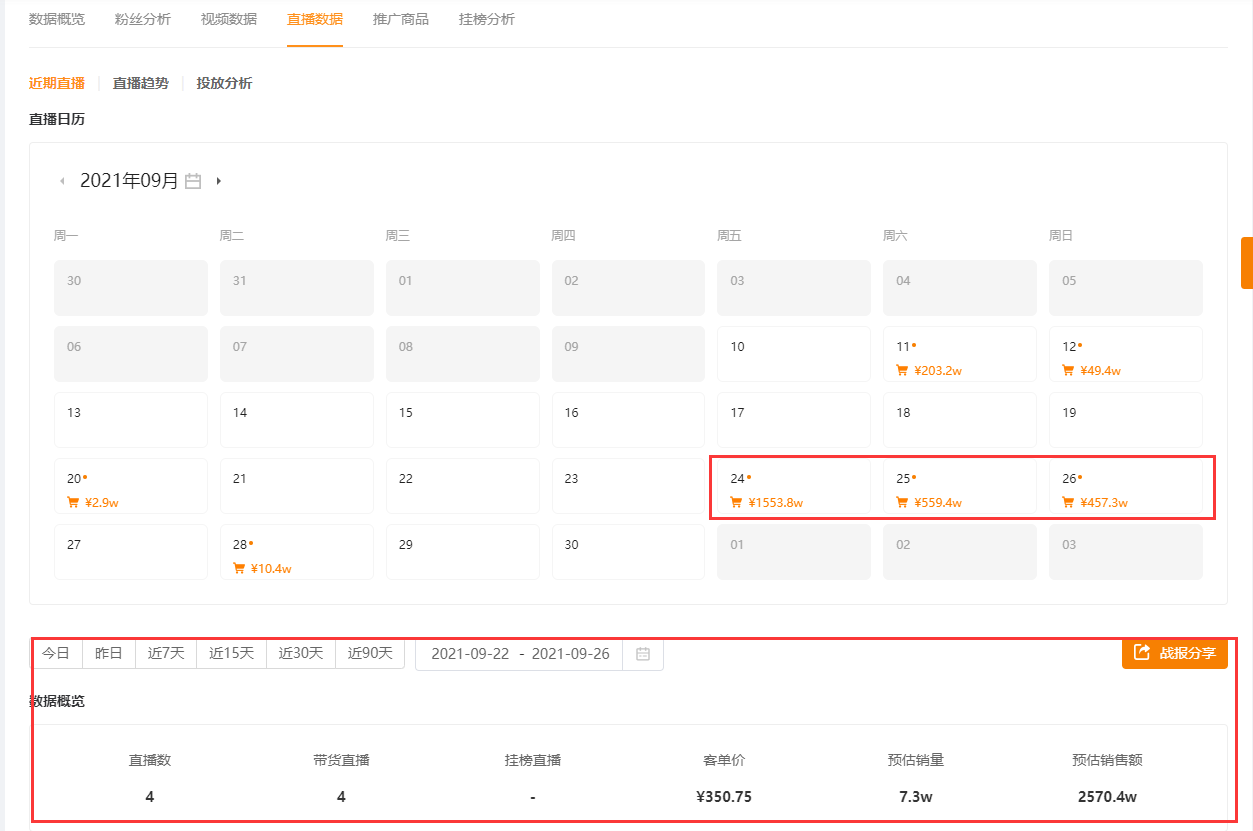
Task: Select the 近90天 time range option
Action: [370, 654]
